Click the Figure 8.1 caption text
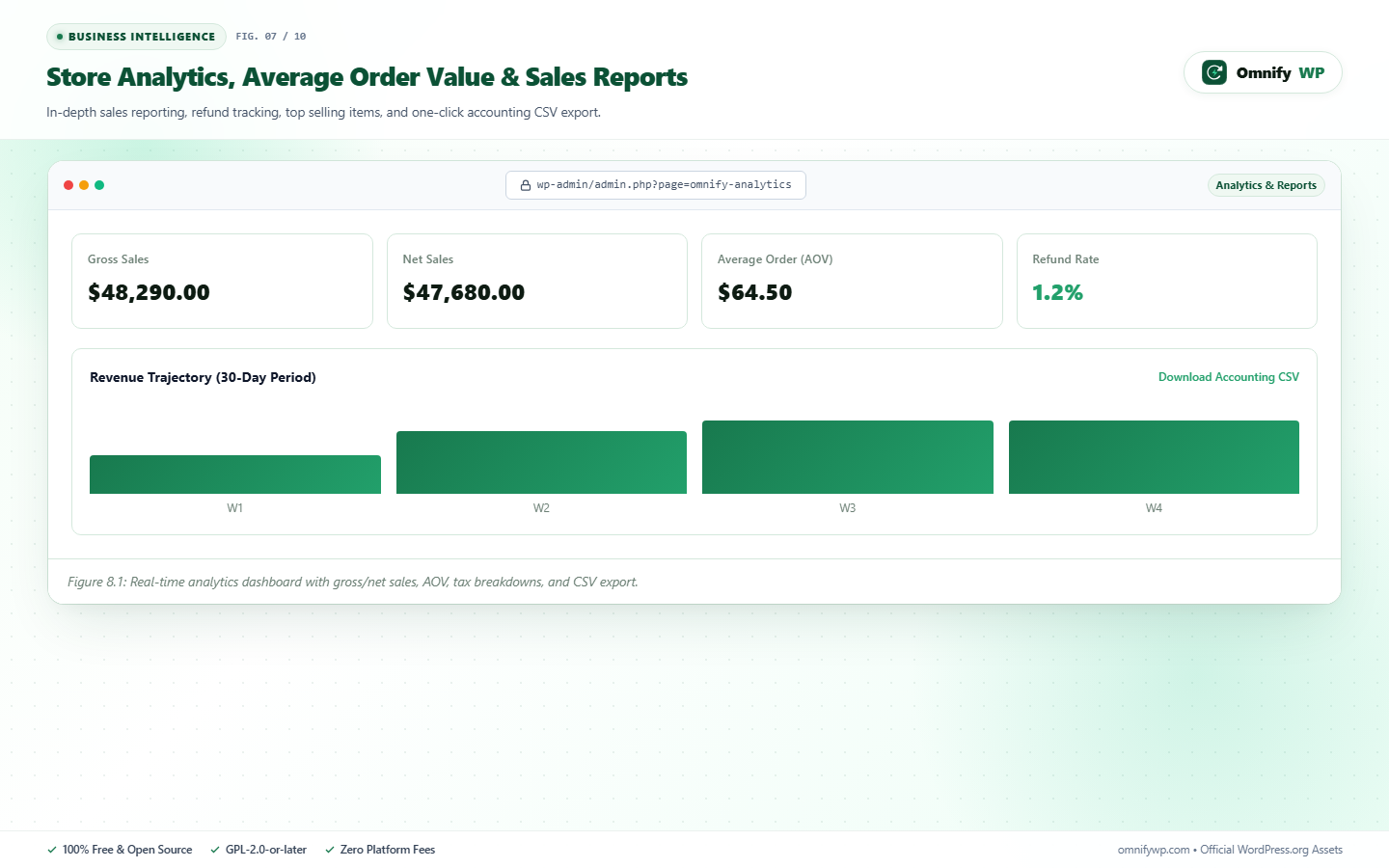 point(353,582)
